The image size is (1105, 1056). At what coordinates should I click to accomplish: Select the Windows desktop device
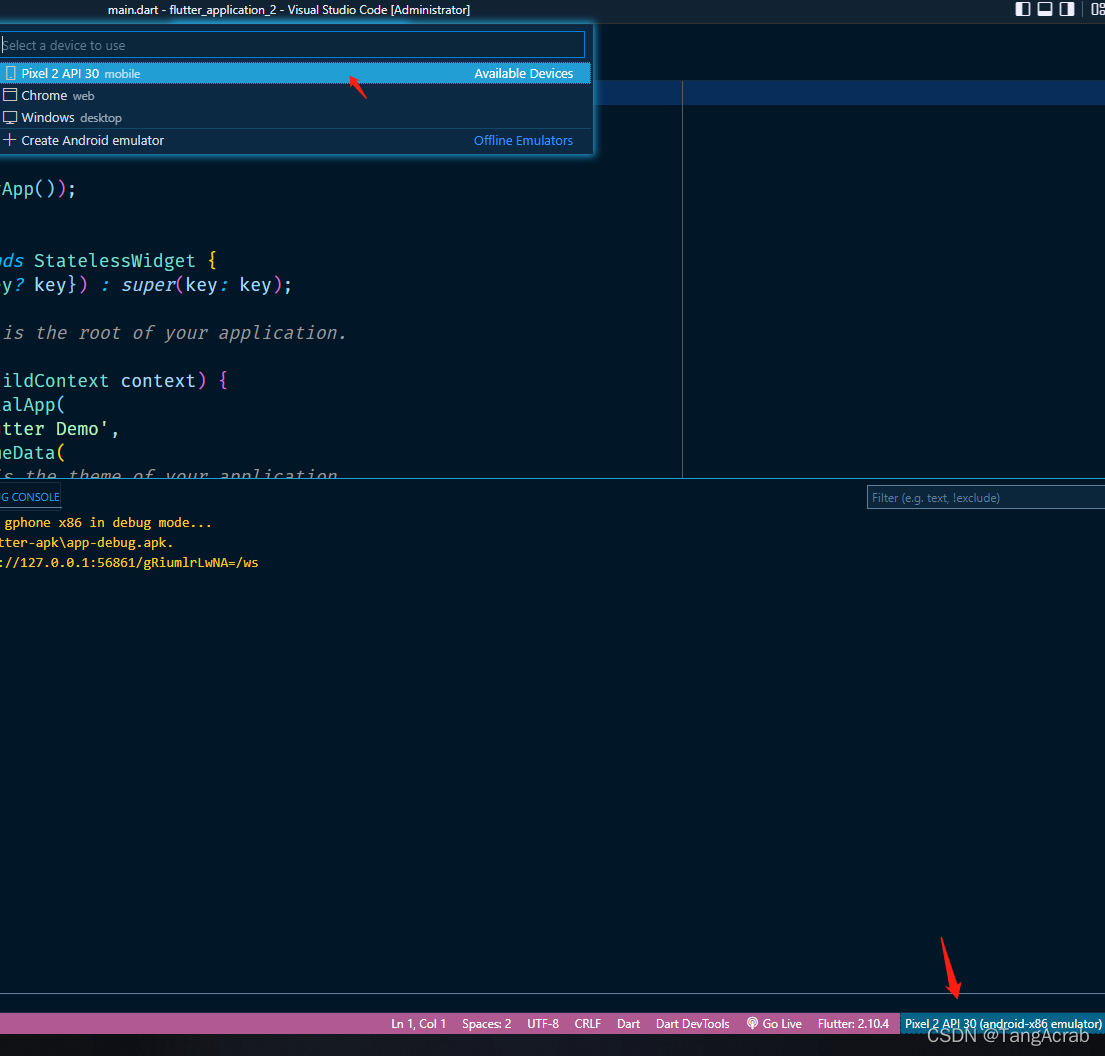(295, 118)
